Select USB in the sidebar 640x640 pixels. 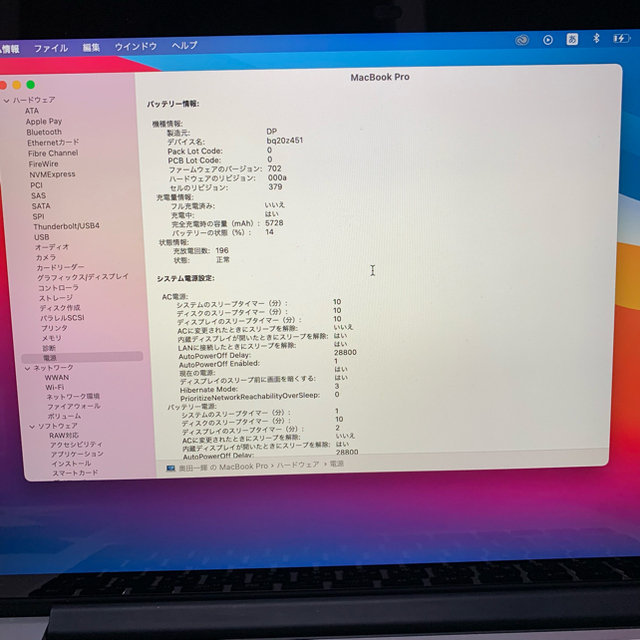point(42,237)
